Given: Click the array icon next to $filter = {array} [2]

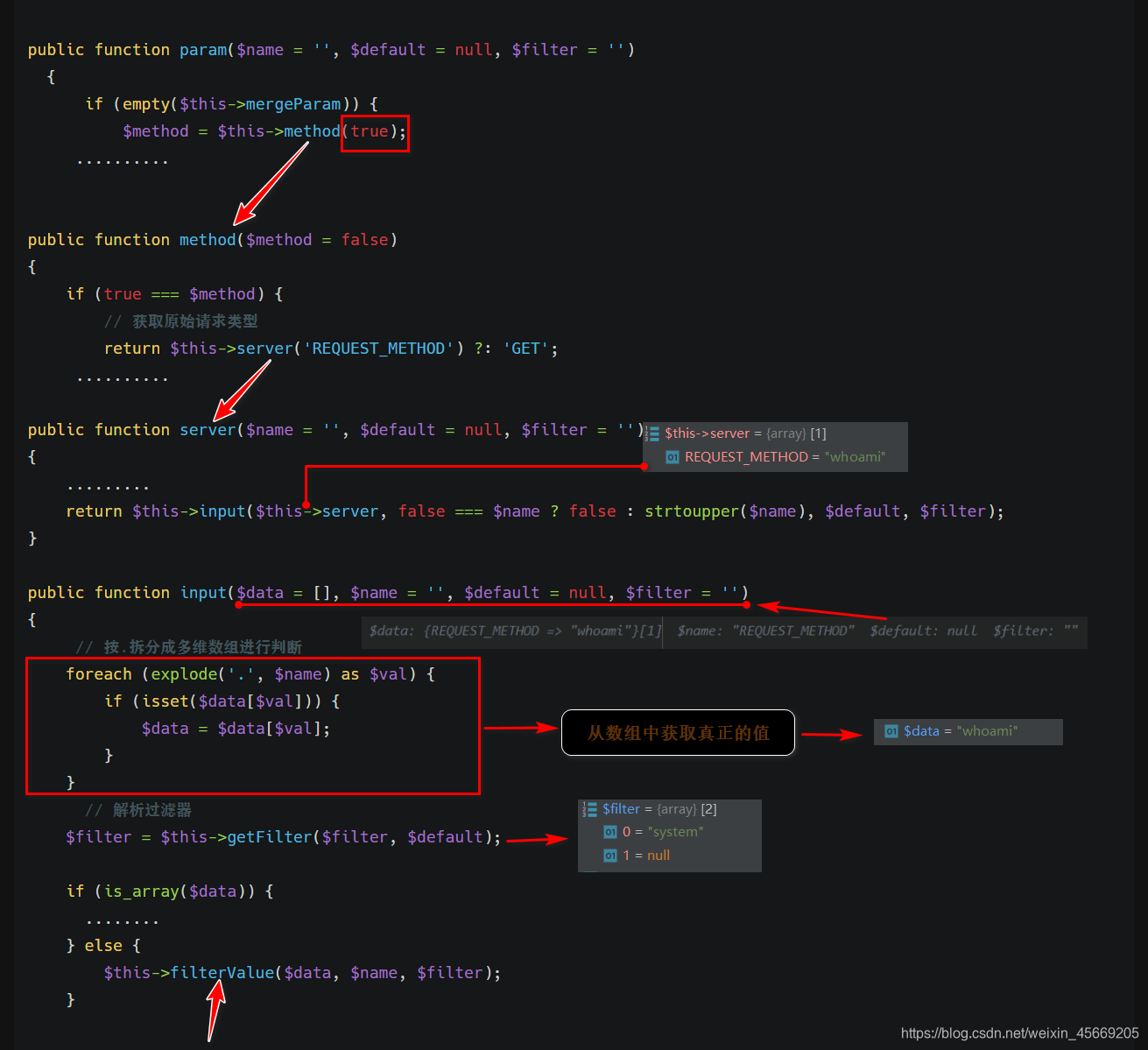Looking at the screenshot, I should pos(590,809).
